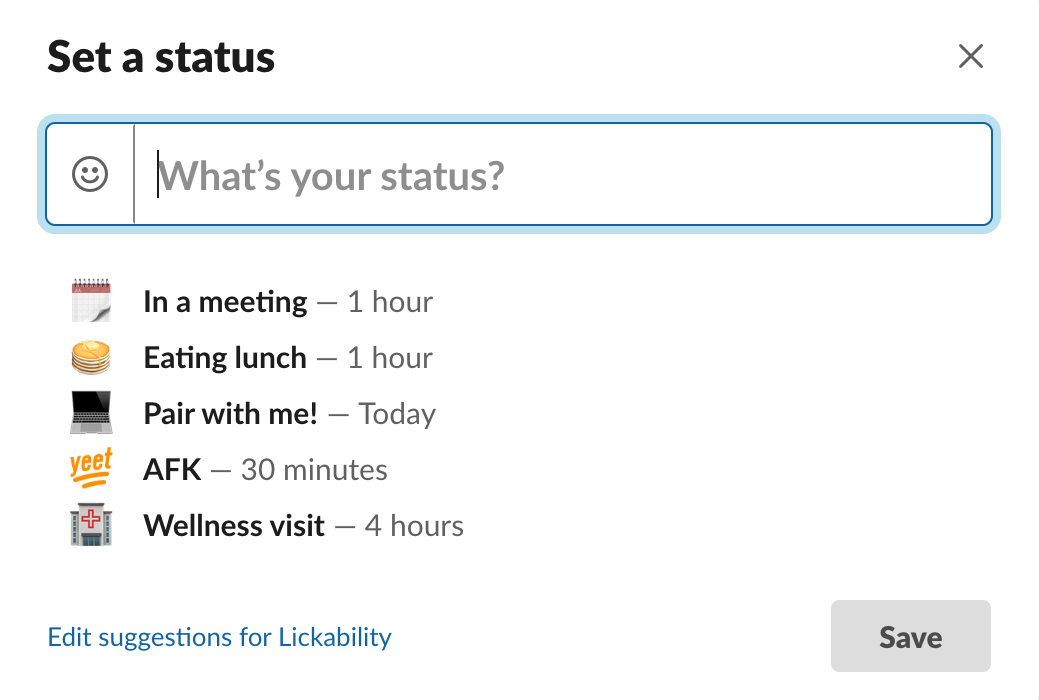Open Edit suggestions for Lickability link
Image resolution: width=1039 pixels, height=700 pixels.
point(220,637)
